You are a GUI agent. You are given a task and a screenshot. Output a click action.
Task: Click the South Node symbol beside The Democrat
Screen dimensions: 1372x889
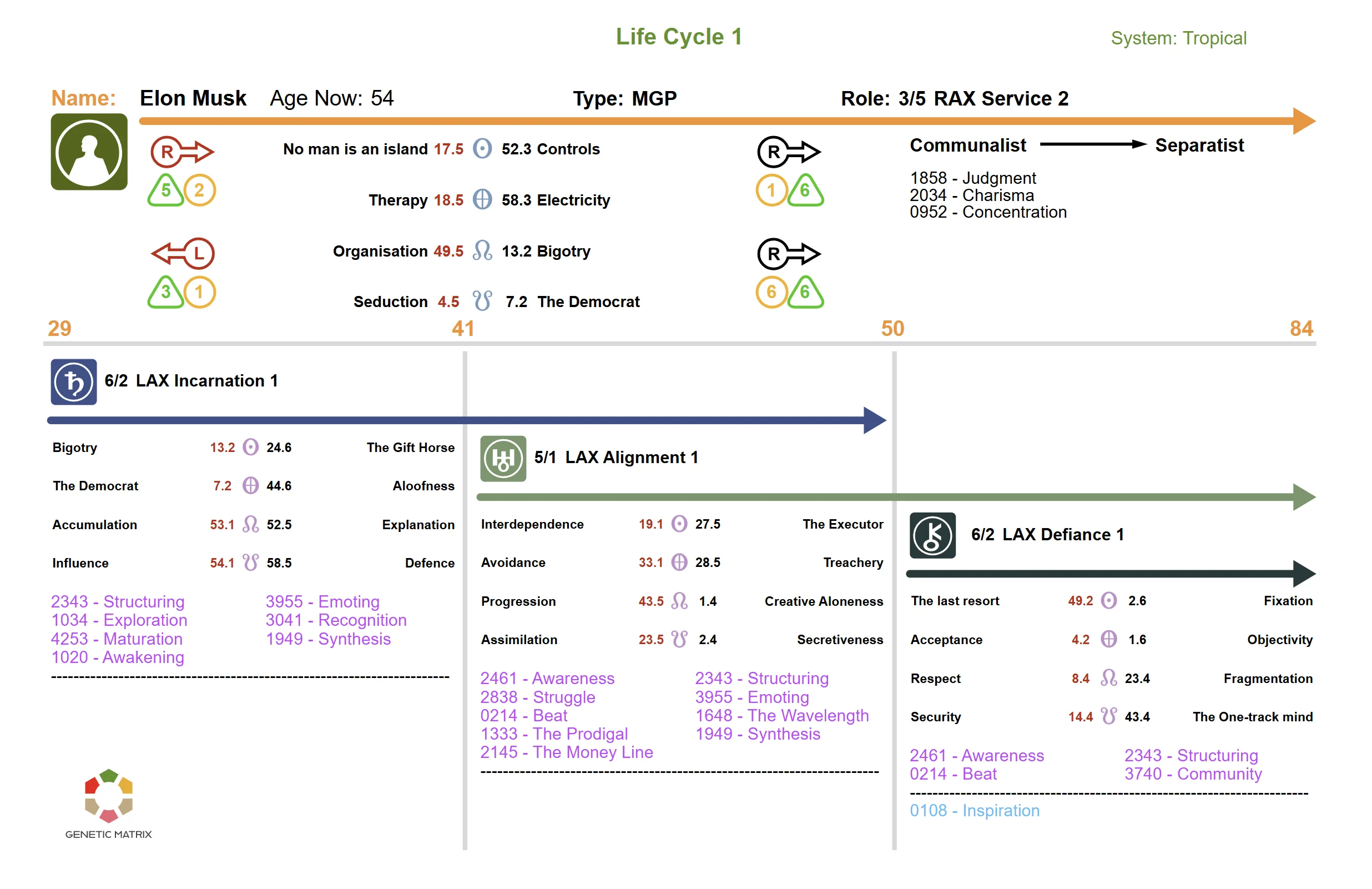coord(482,300)
